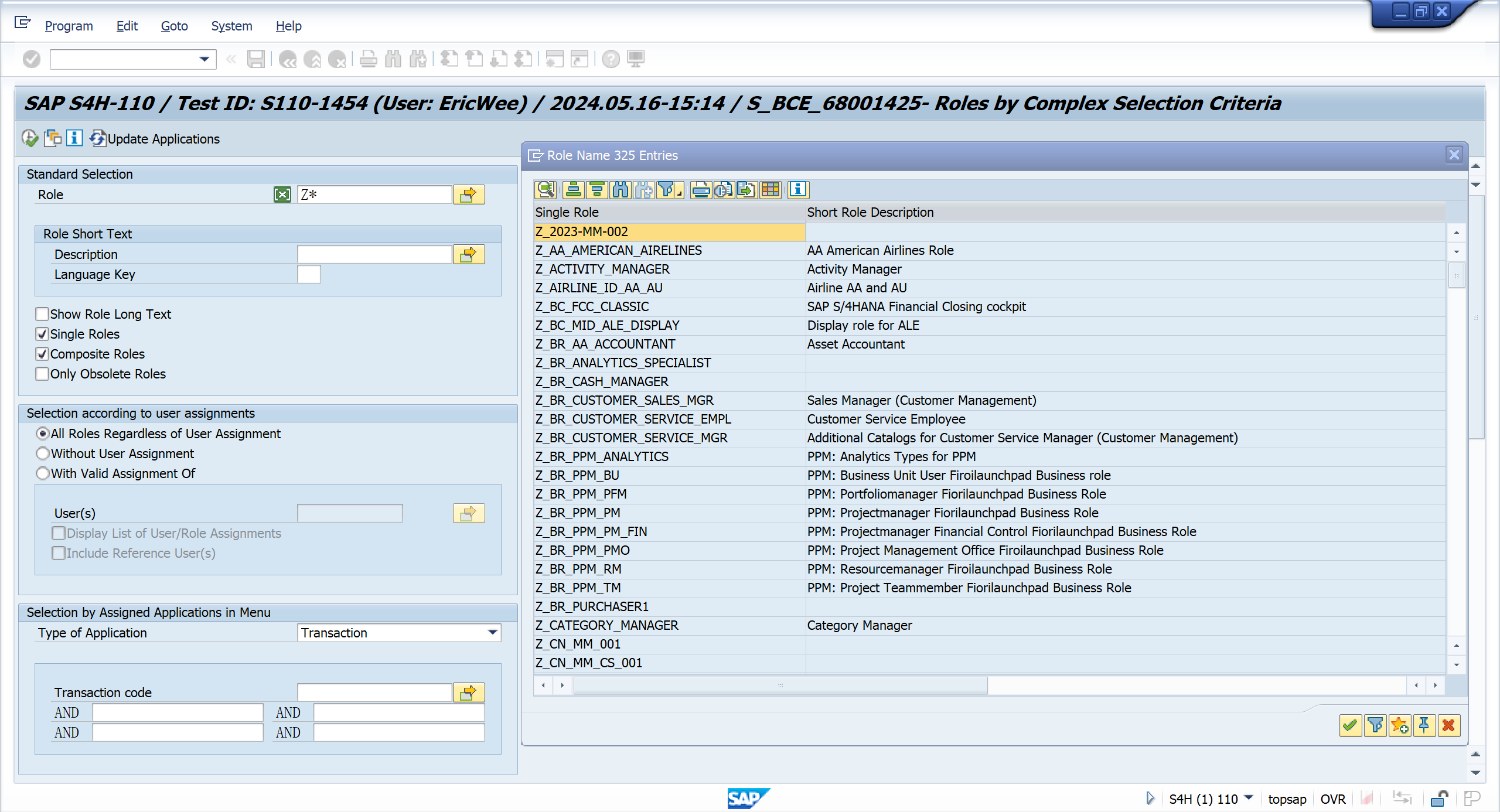The height and width of the screenshot is (812, 1500).
Task: Click the red X cancel icon in popup
Action: click(1448, 725)
